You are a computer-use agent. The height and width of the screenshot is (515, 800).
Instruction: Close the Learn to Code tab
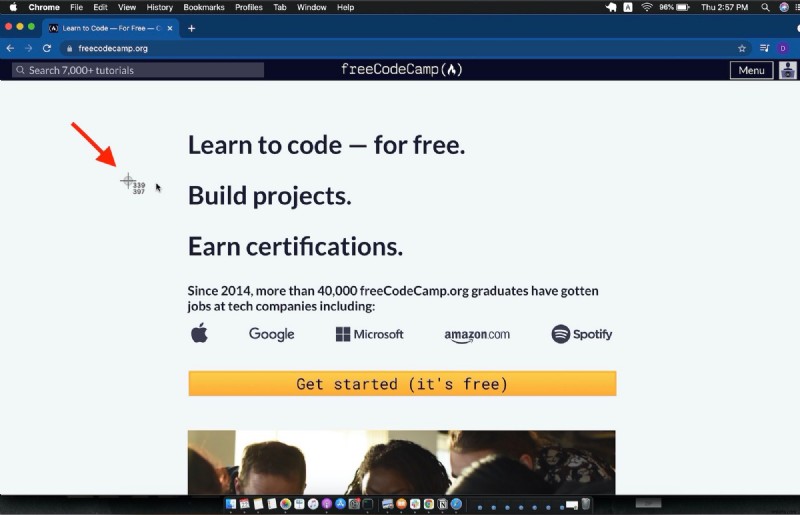click(x=170, y=29)
